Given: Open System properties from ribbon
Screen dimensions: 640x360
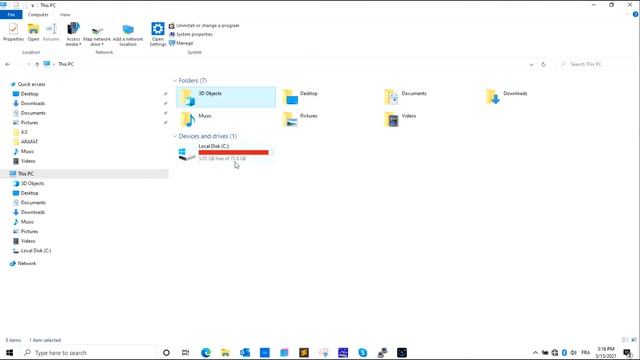Looking at the screenshot, I should tap(191, 35).
